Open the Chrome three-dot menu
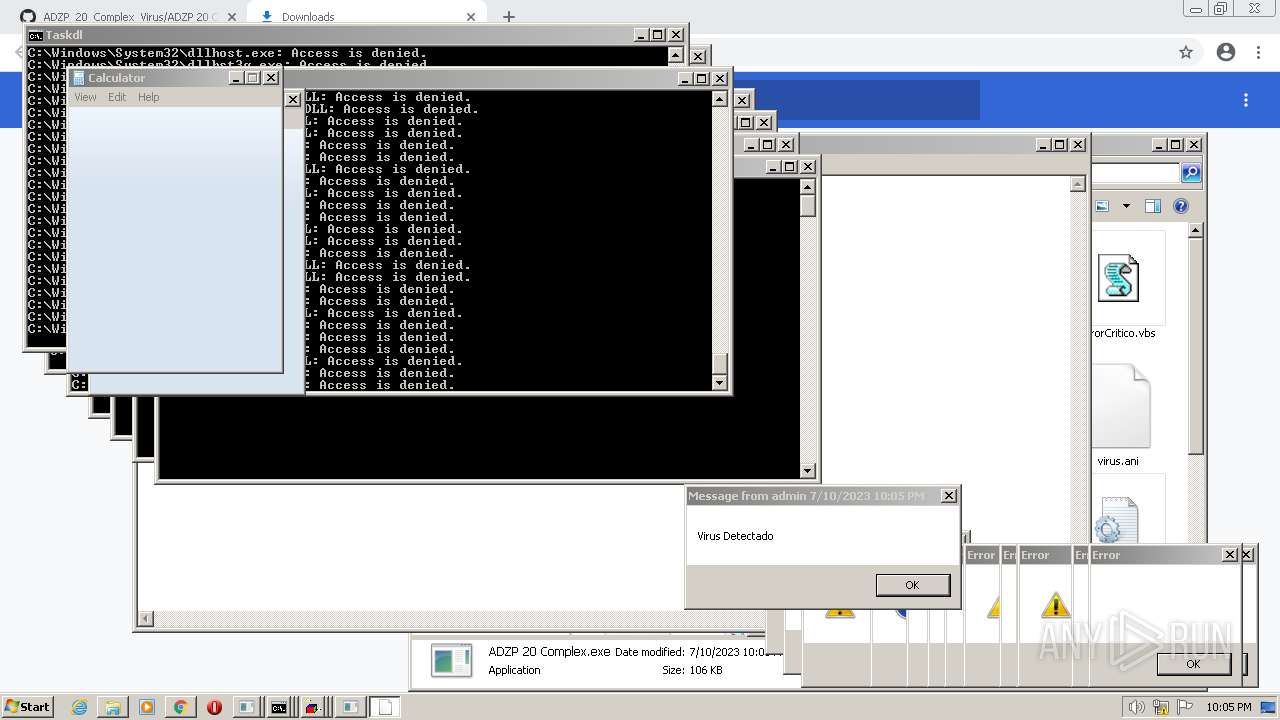Image resolution: width=1280 pixels, height=720 pixels. point(1259,52)
